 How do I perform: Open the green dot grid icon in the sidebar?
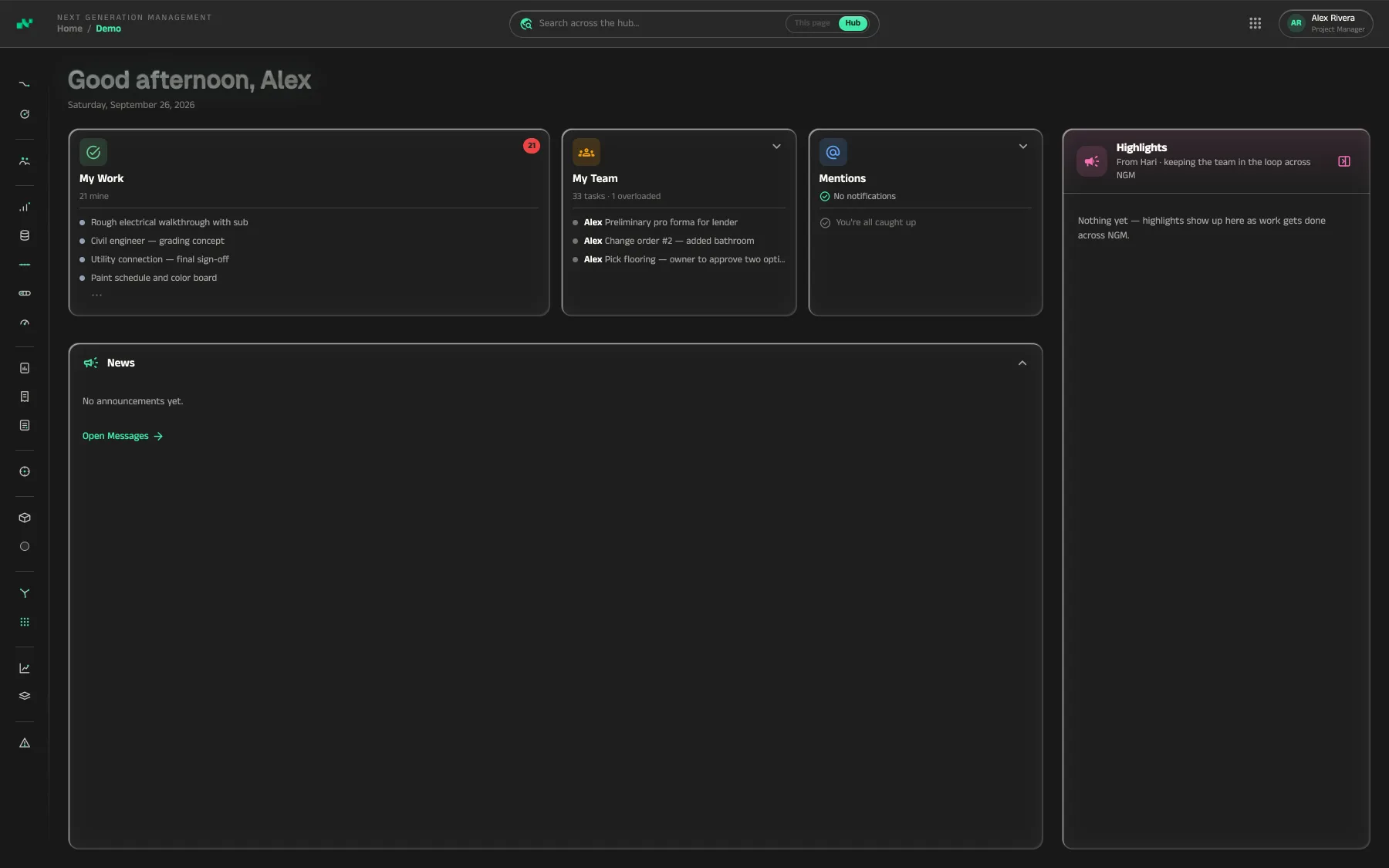click(x=25, y=622)
